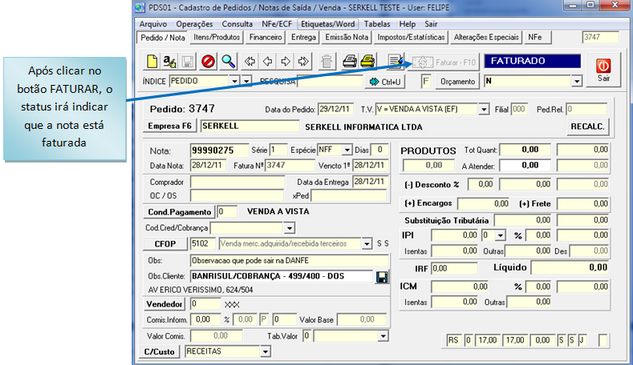Click the Obs field with DANFE observation
The height and width of the screenshot is (365, 633).
click(289, 261)
